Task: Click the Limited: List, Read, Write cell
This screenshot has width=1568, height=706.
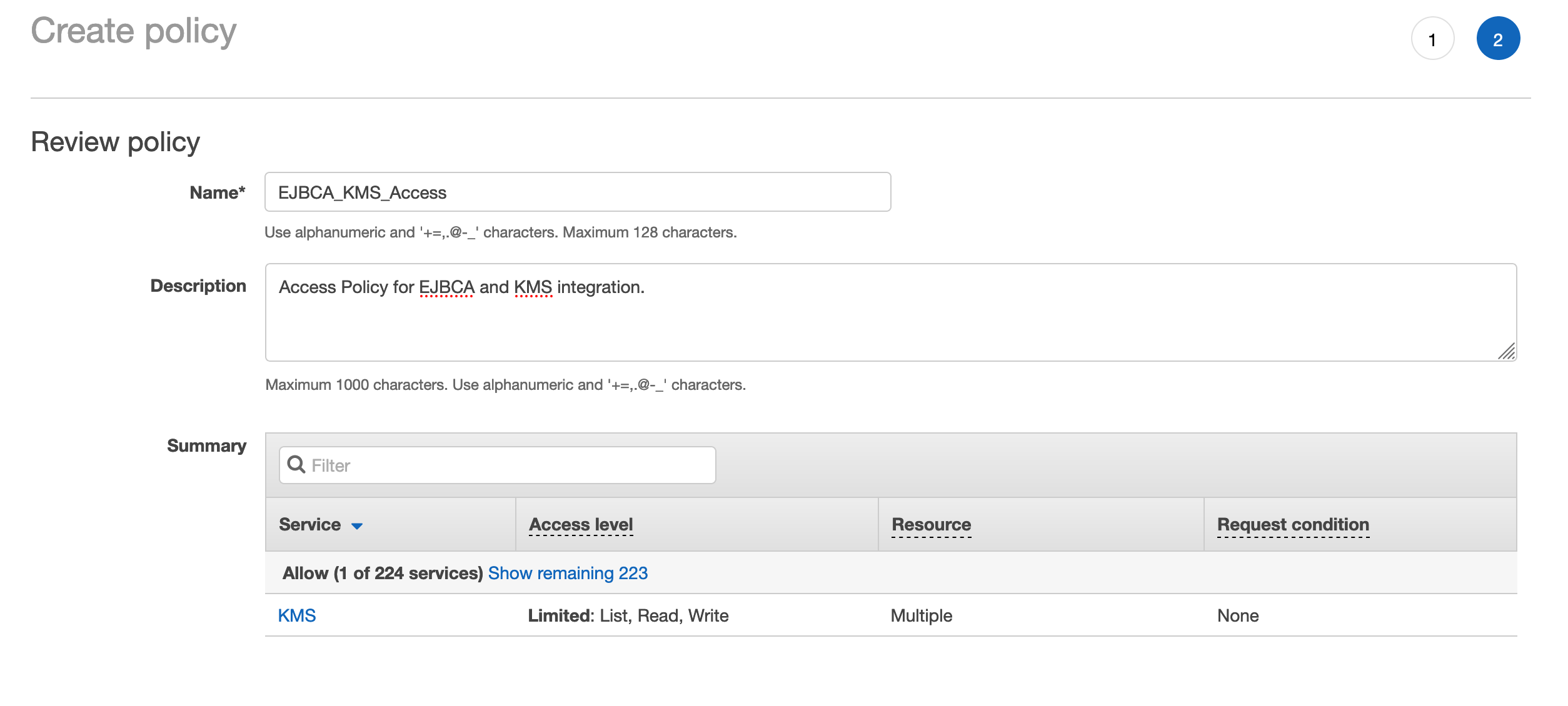Action: 628,615
